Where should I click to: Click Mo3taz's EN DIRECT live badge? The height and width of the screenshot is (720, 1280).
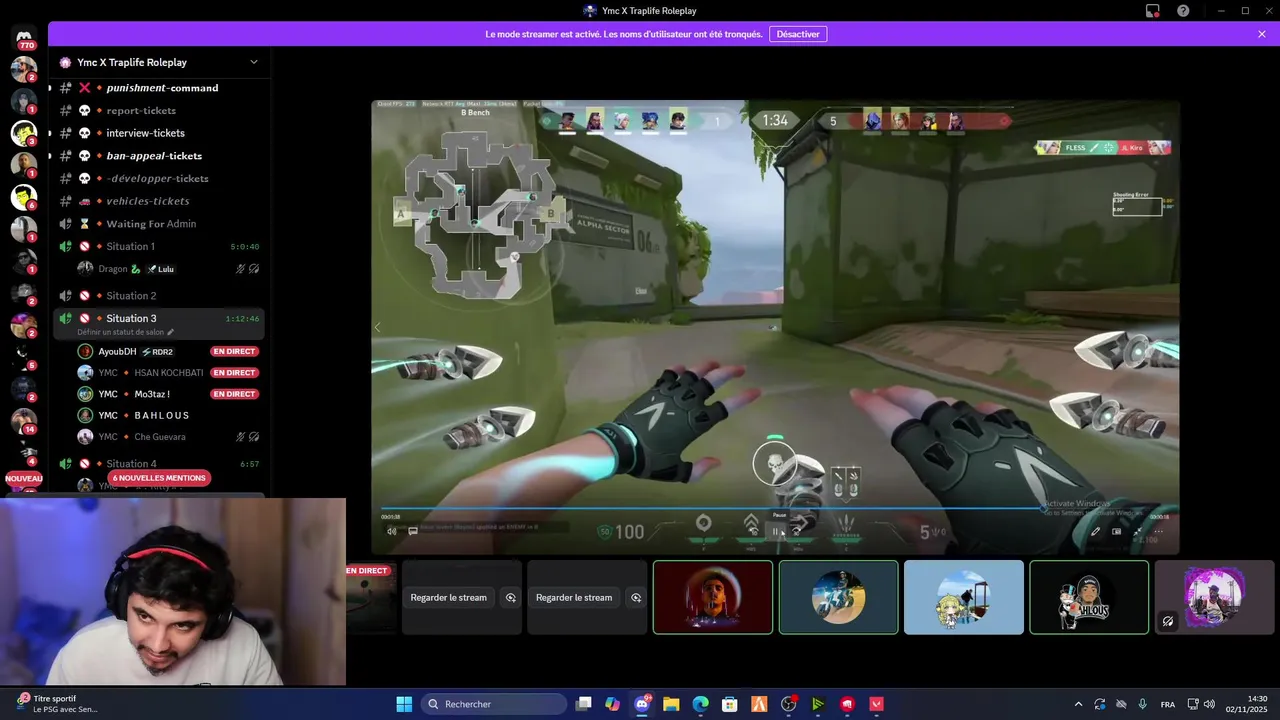coord(235,394)
